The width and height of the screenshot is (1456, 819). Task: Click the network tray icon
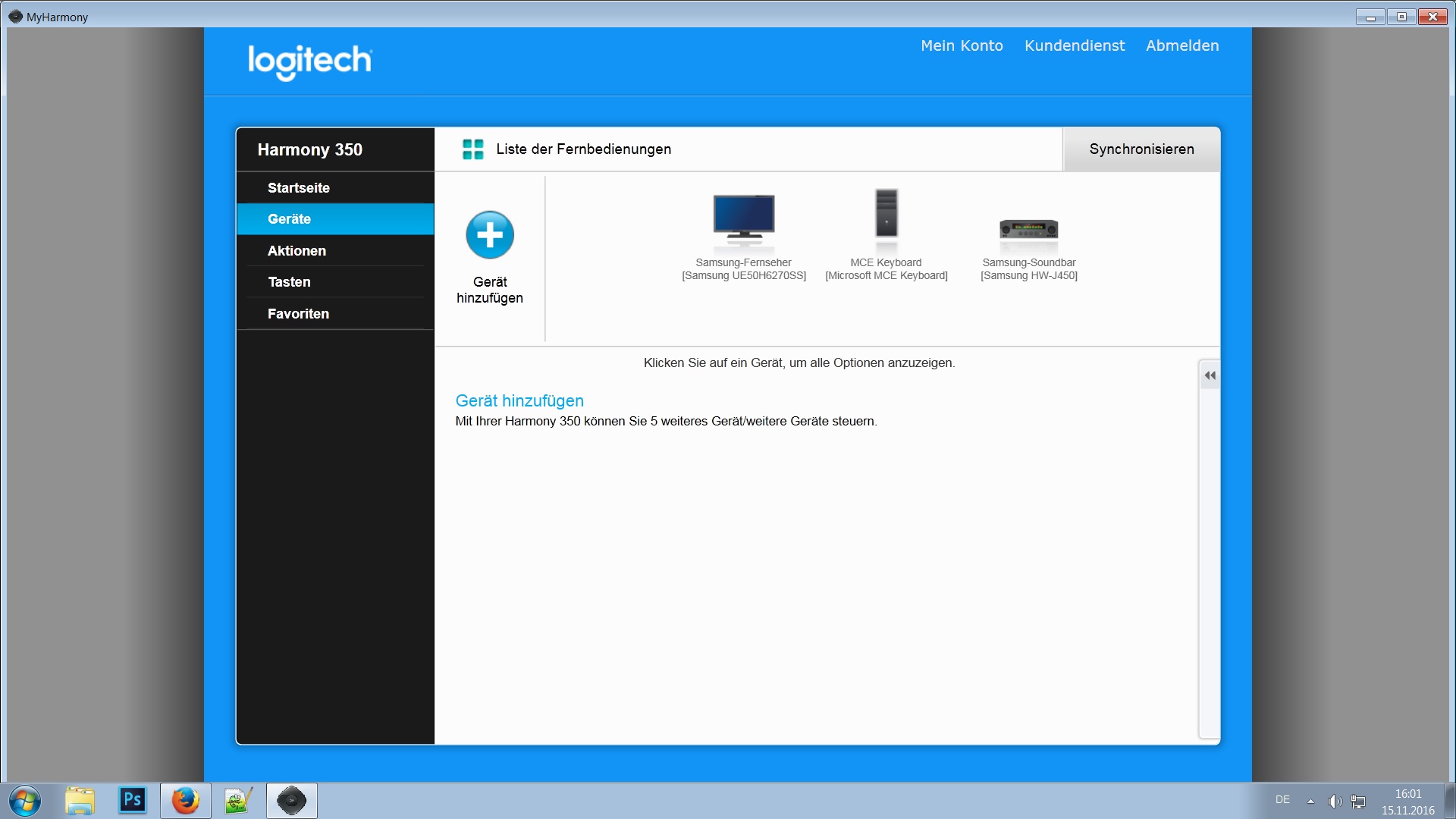coord(1358,802)
